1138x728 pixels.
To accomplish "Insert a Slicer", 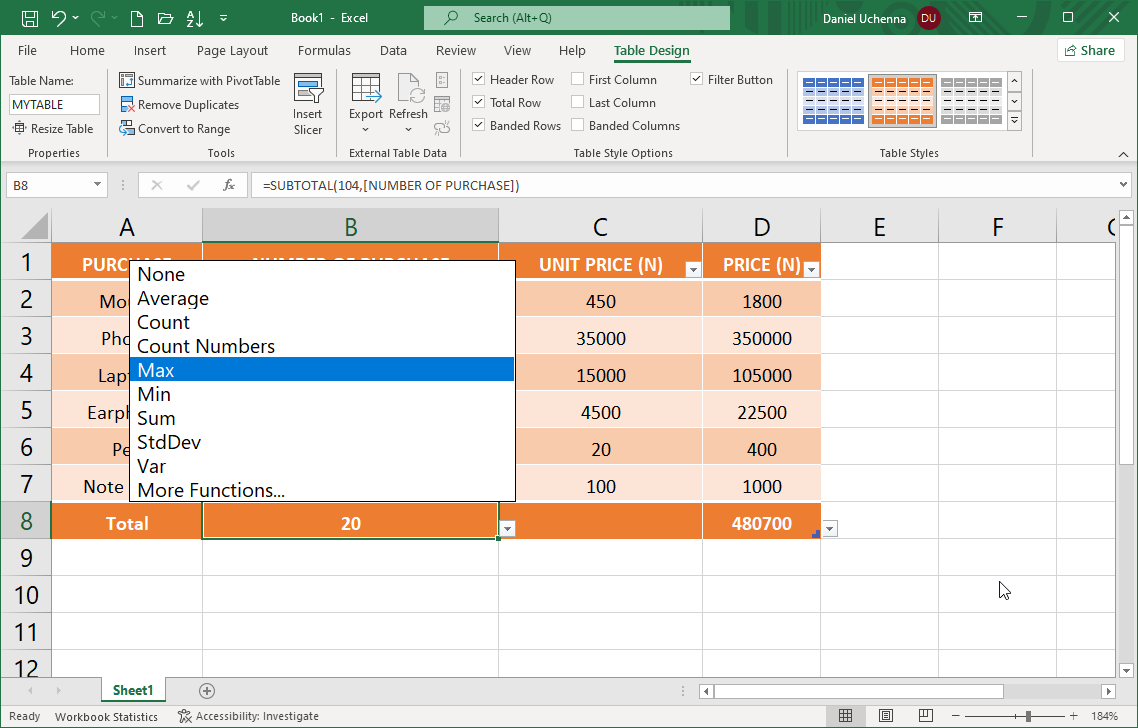I will (308, 102).
